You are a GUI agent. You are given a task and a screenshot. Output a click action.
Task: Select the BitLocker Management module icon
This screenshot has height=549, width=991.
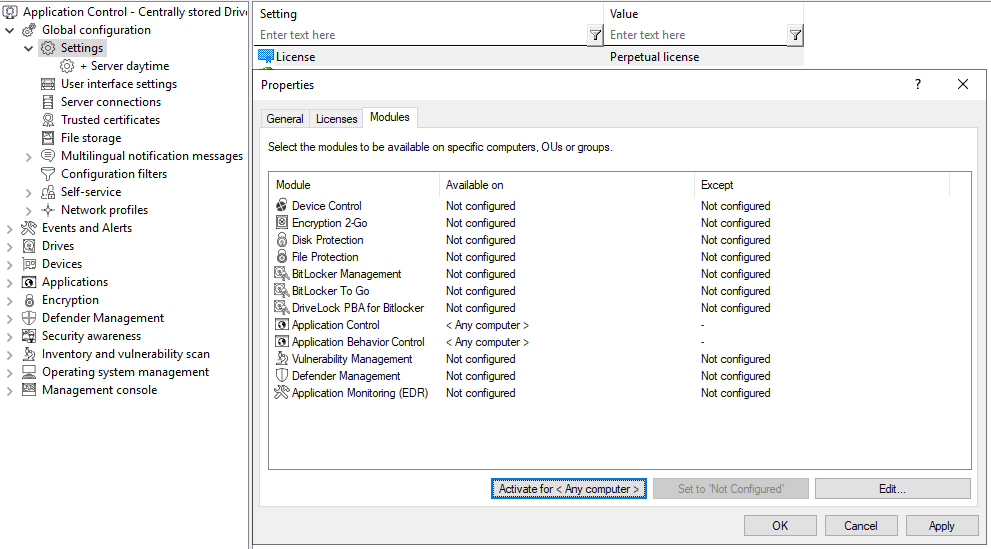pos(281,274)
